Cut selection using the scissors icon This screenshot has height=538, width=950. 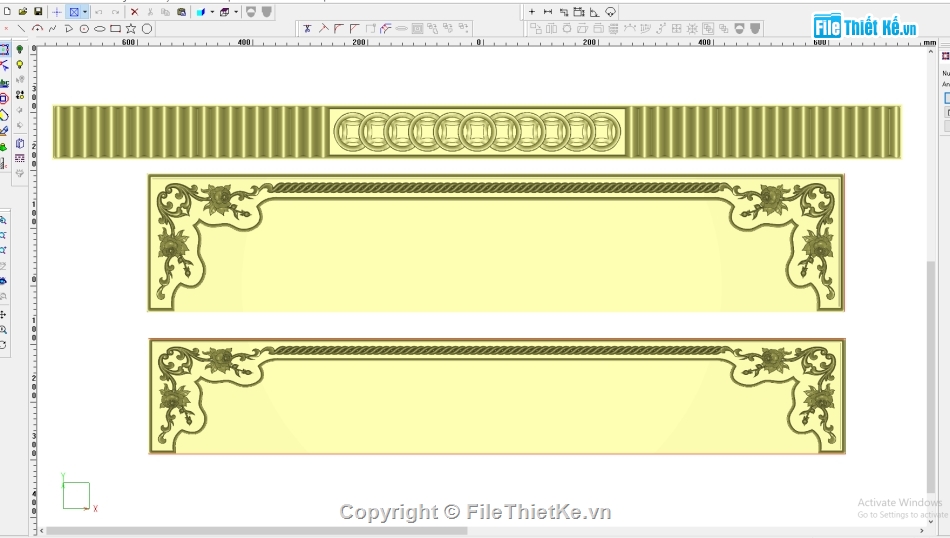pos(150,12)
